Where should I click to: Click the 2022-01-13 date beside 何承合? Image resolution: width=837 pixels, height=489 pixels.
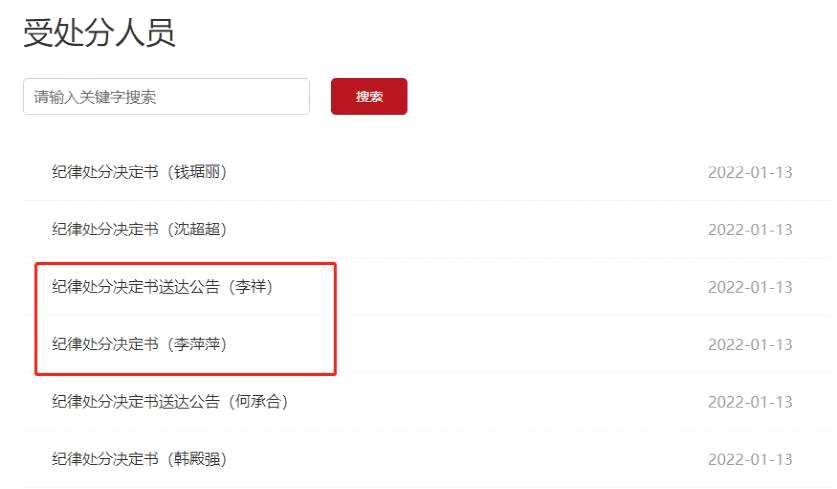coord(750,402)
